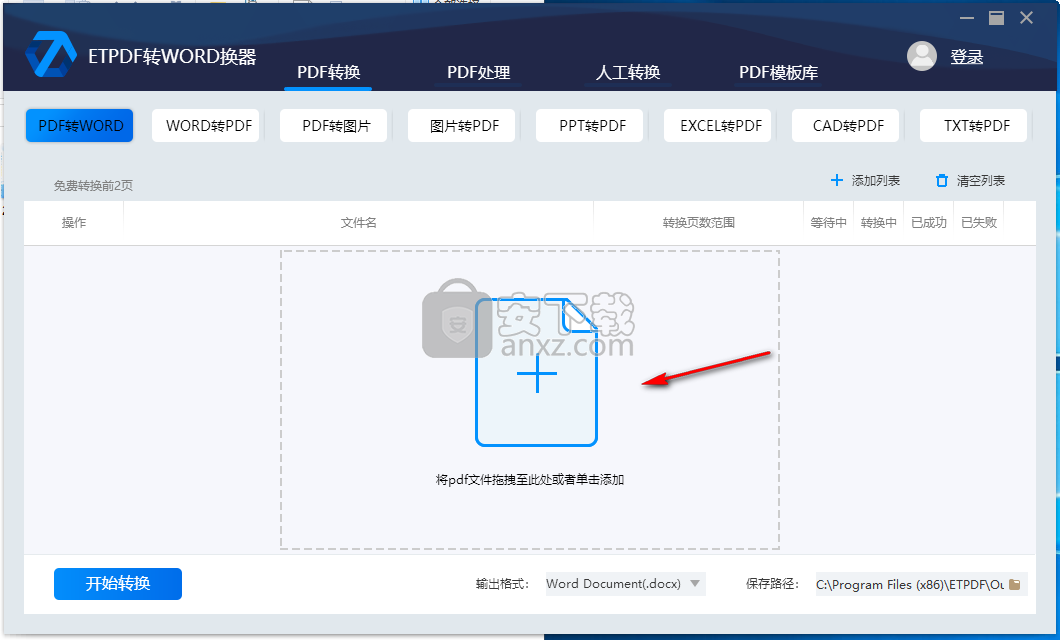Viewport: 1060px width, 640px height.
Task: Select the TXT转PDF mode
Action: click(974, 126)
